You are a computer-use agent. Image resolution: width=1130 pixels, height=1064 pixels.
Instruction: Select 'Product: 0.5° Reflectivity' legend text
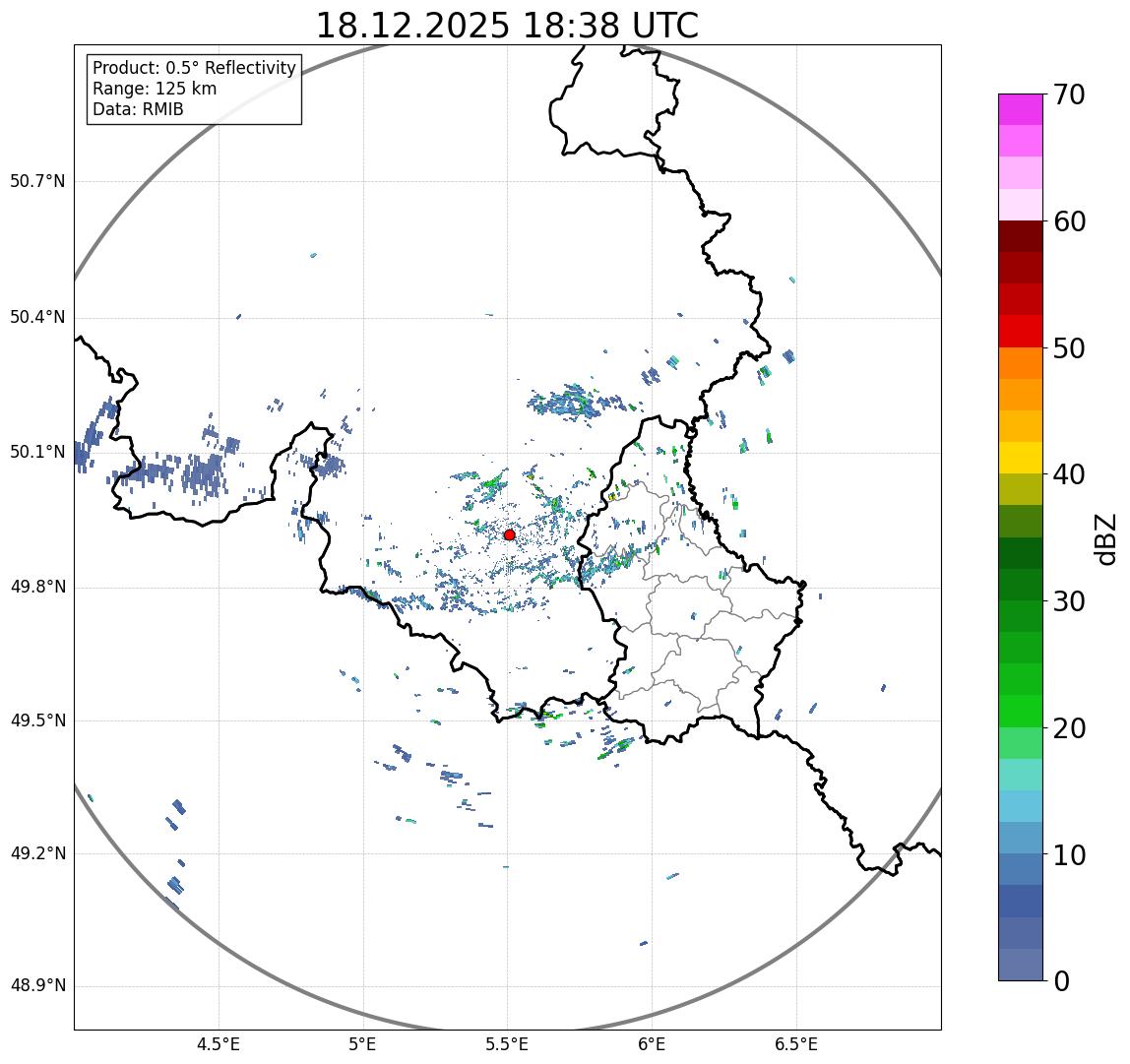point(195,68)
